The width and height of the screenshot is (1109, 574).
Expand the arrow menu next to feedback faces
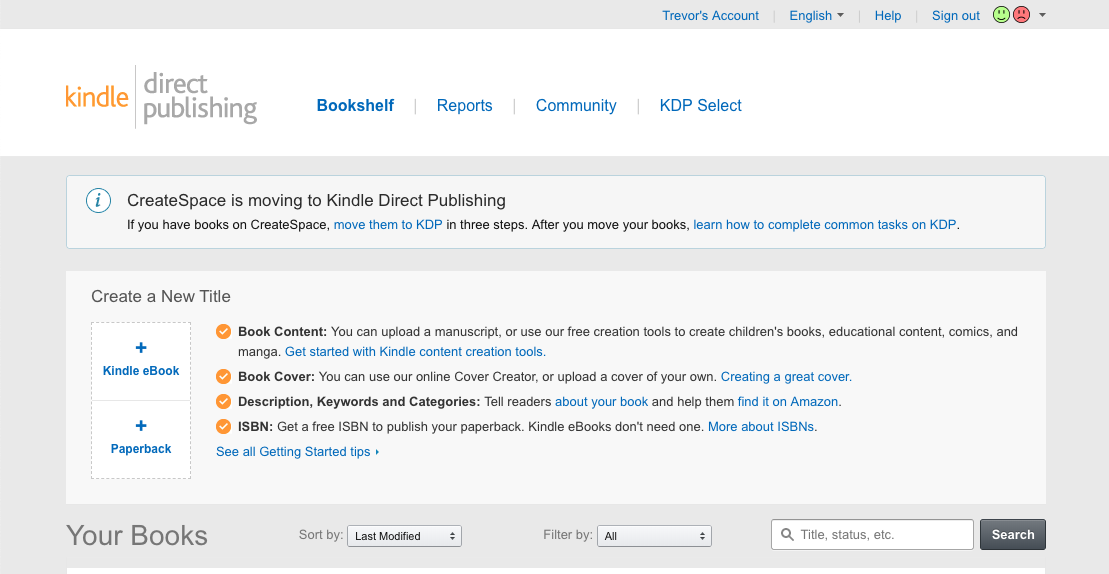coord(1043,15)
